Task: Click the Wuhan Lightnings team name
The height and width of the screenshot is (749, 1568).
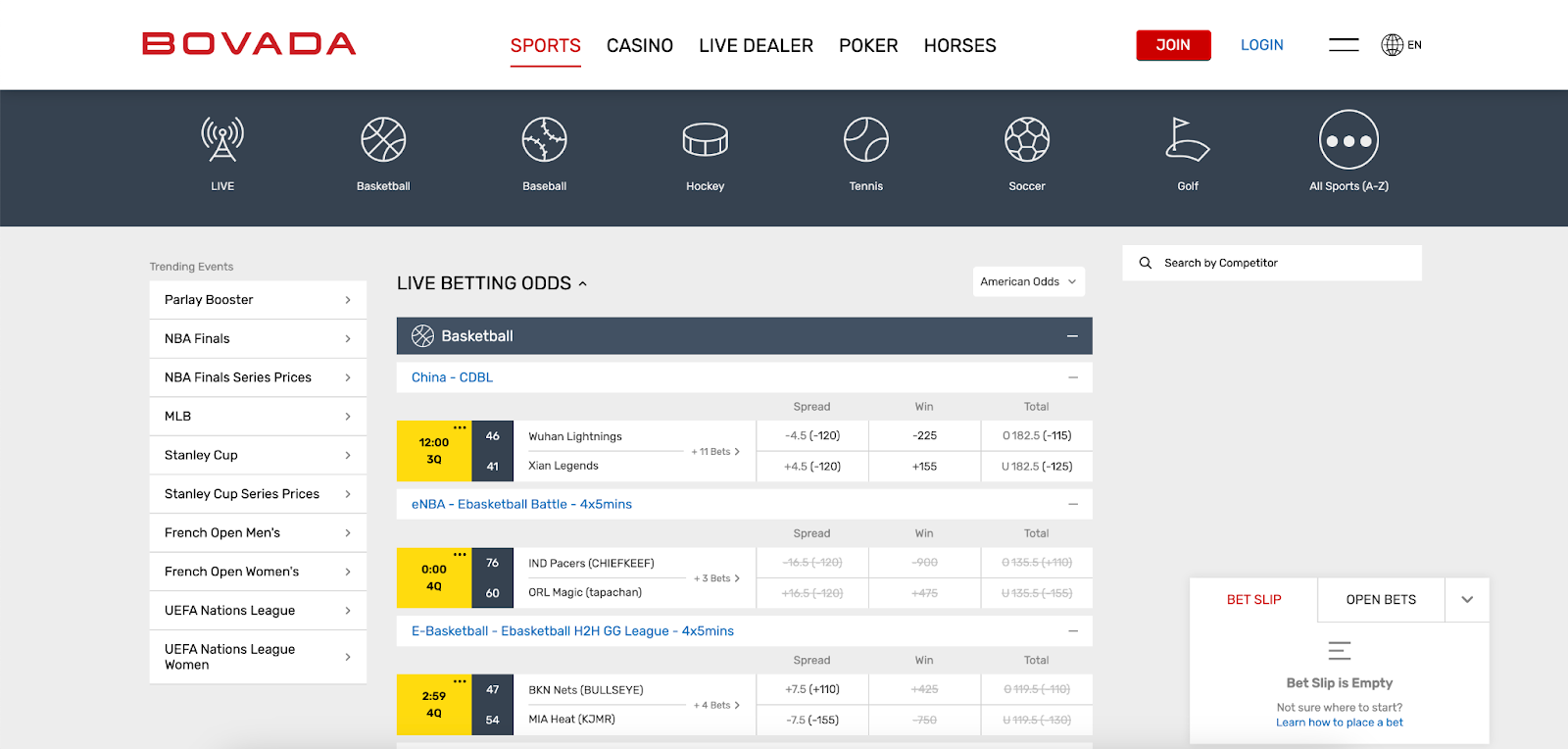Action: click(575, 437)
